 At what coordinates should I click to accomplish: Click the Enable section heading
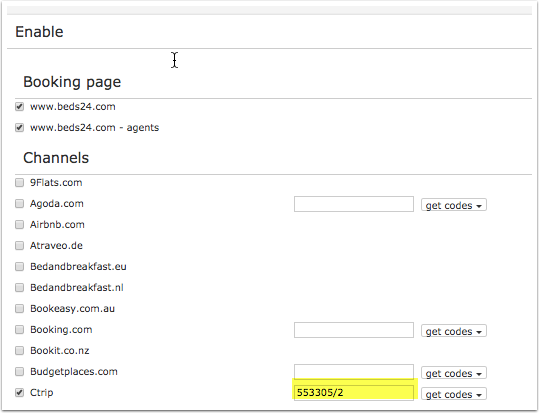tap(39, 32)
